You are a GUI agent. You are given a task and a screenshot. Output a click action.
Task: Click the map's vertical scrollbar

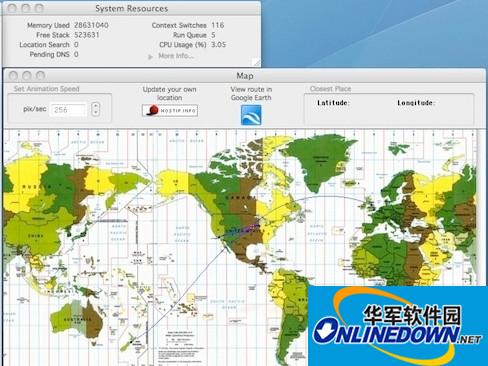pos(480,208)
